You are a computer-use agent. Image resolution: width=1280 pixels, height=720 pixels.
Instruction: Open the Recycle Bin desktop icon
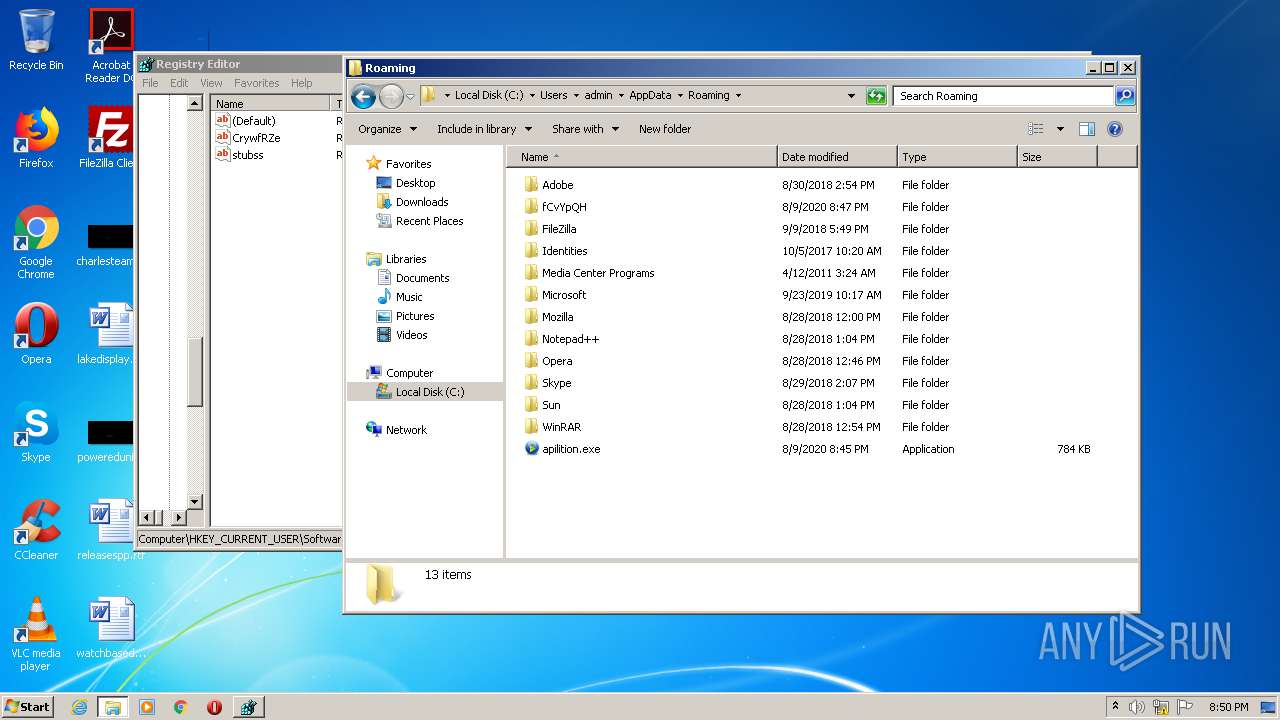pos(36,40)
